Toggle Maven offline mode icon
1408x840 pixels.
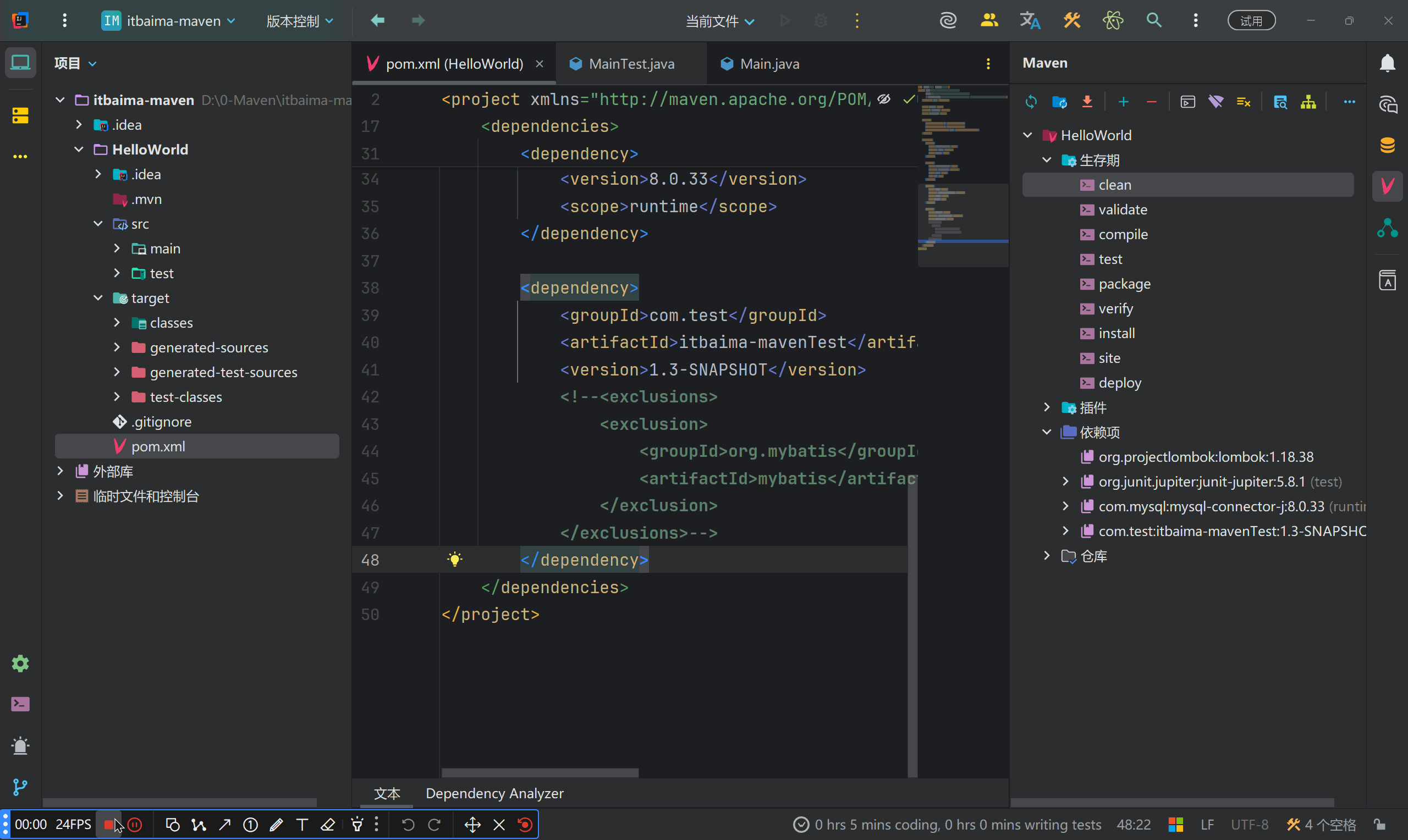(1215, 102)
